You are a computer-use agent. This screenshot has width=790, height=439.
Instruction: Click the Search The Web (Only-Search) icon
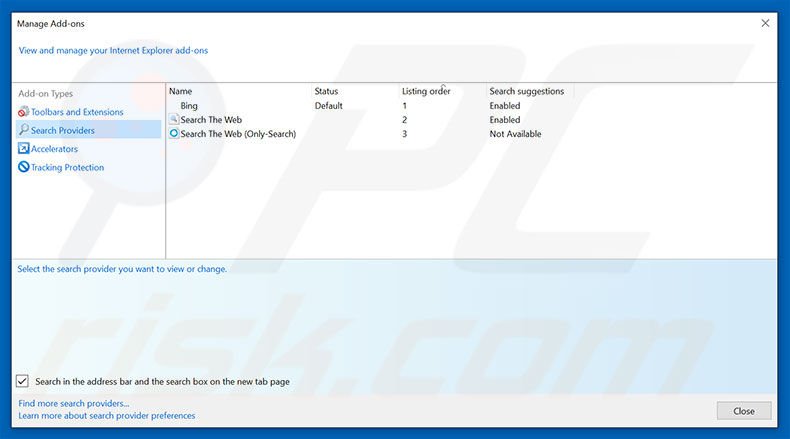(x=174, y=134)
